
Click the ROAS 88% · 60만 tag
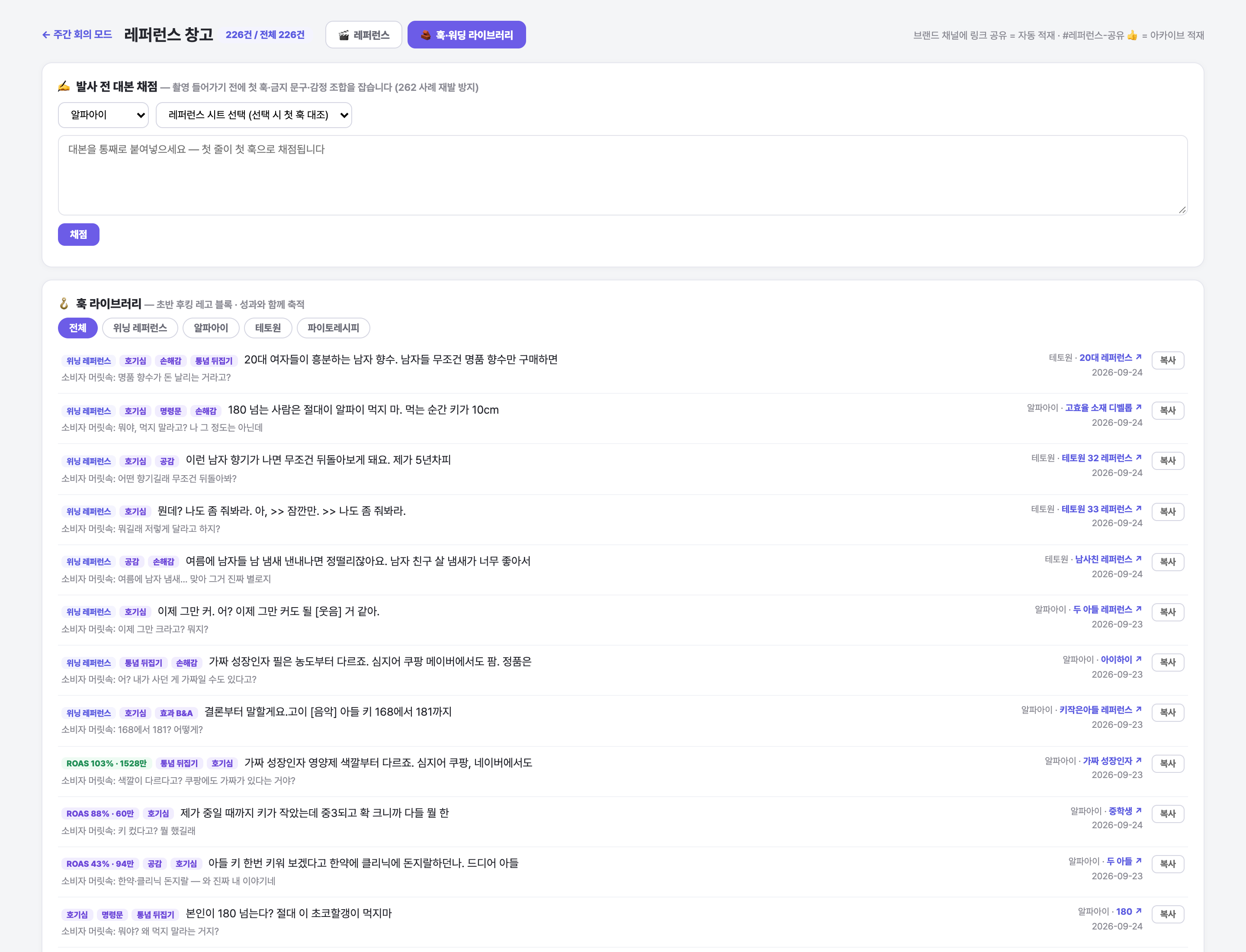[100, 814]
